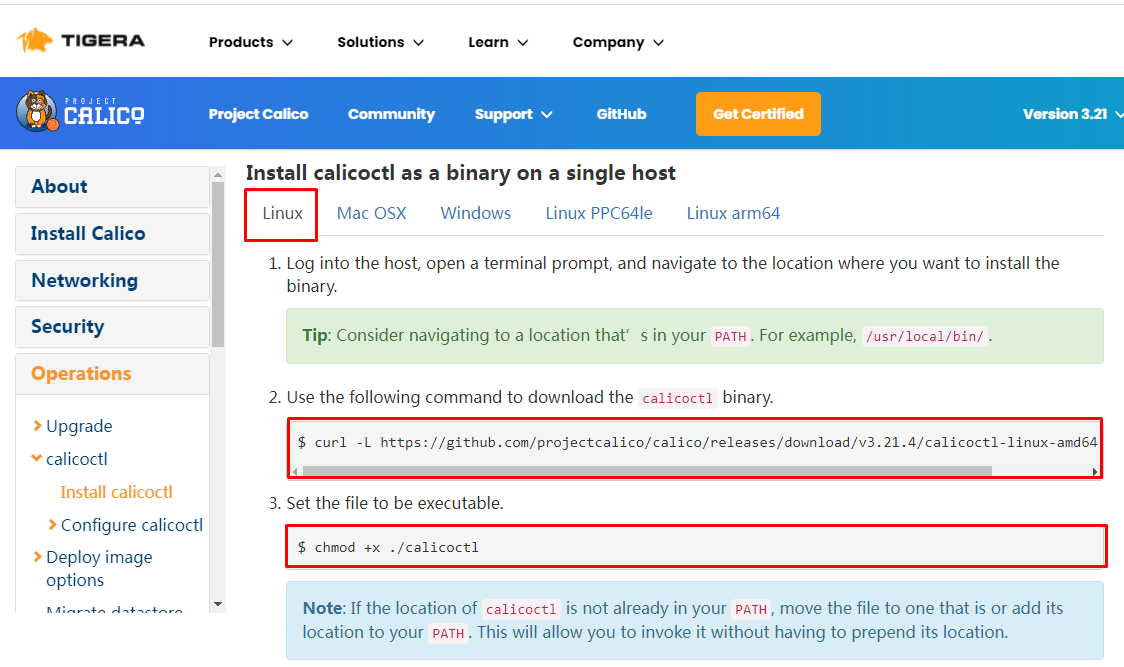
Task: Open the Support dropdown
Action: coord(513,114)
